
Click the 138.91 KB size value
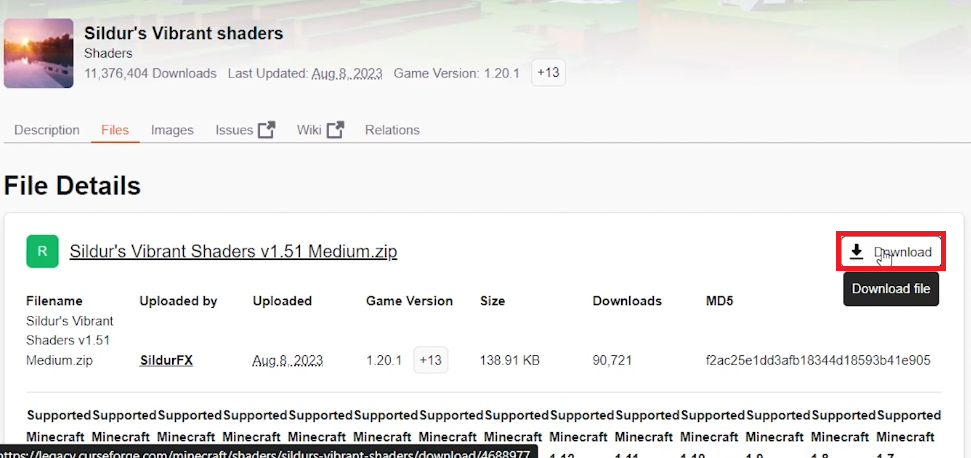510,360
